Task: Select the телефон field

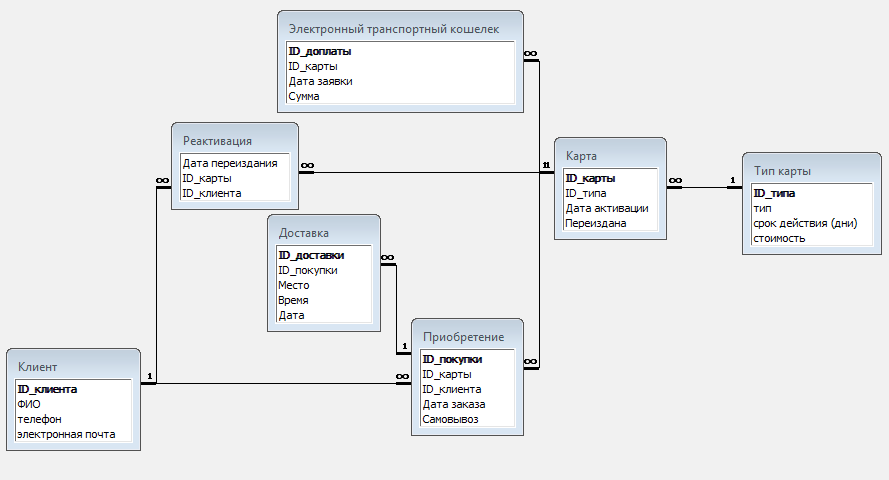Action: (x=39, y=419)
